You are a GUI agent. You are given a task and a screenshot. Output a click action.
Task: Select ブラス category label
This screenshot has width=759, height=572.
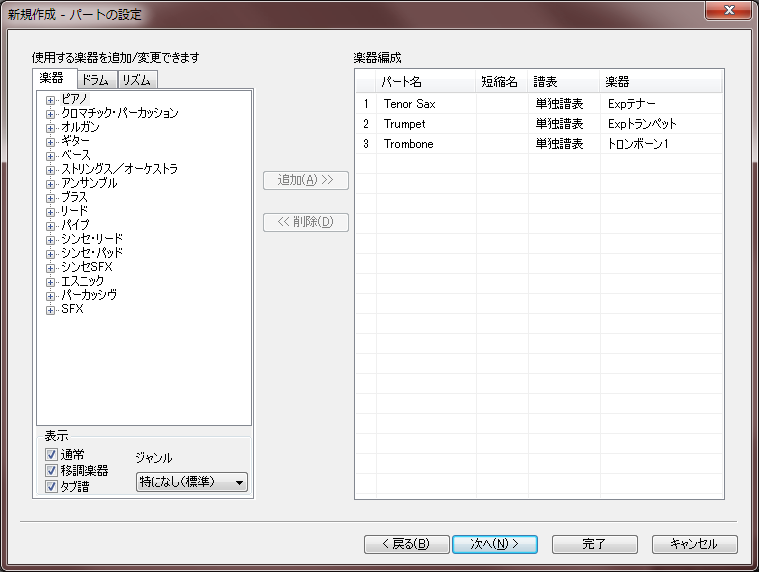click(x=75, y=197)
